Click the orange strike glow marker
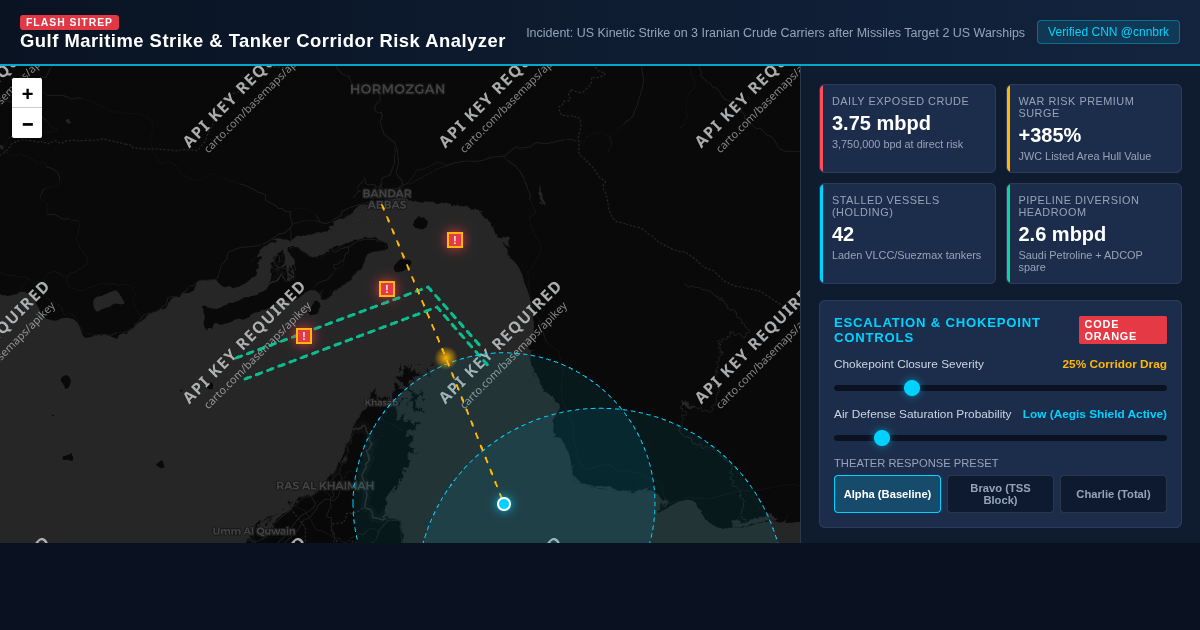Screen dimensions: 1200x630 pyautogui.click(x=446, y=358)
